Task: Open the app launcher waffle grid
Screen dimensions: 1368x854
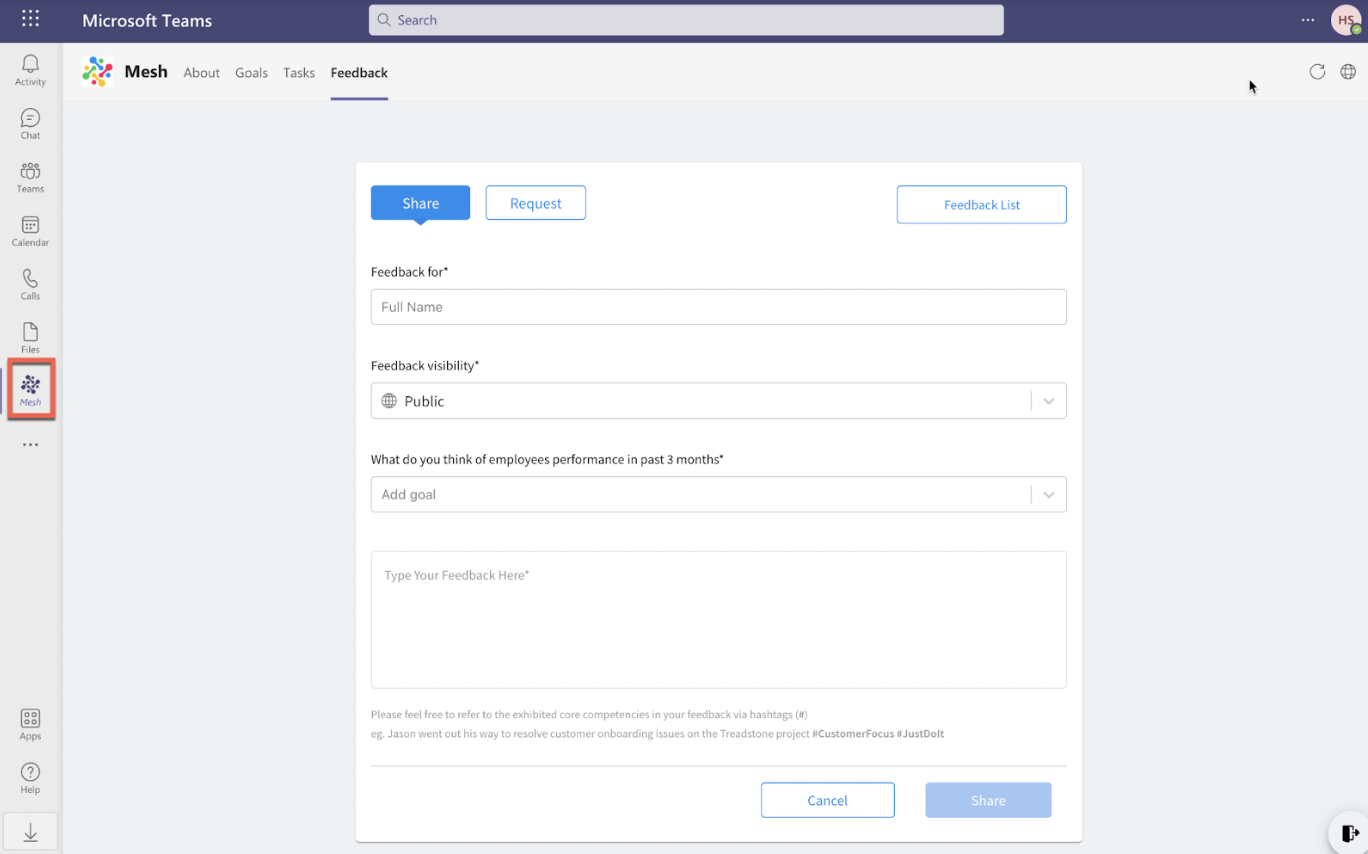Action: point(30,19)
